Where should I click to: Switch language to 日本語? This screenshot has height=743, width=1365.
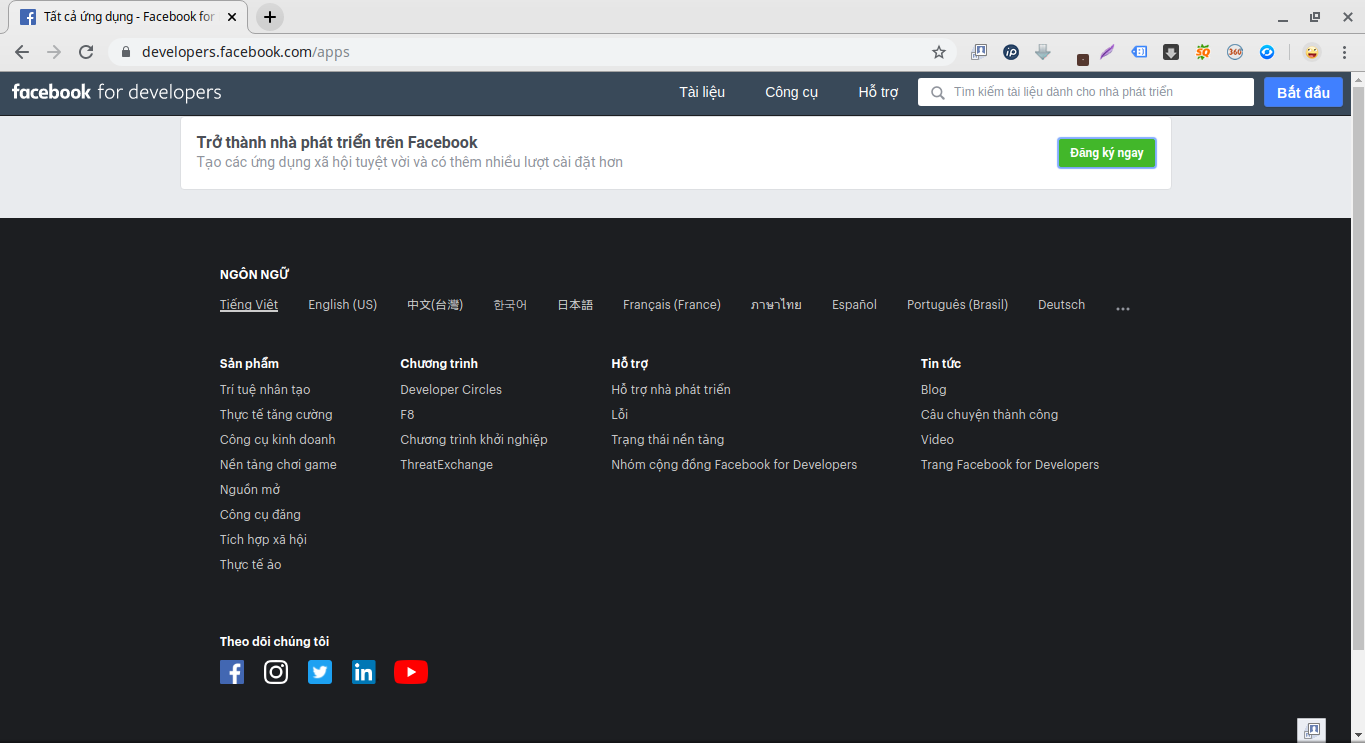pos(575,305)
